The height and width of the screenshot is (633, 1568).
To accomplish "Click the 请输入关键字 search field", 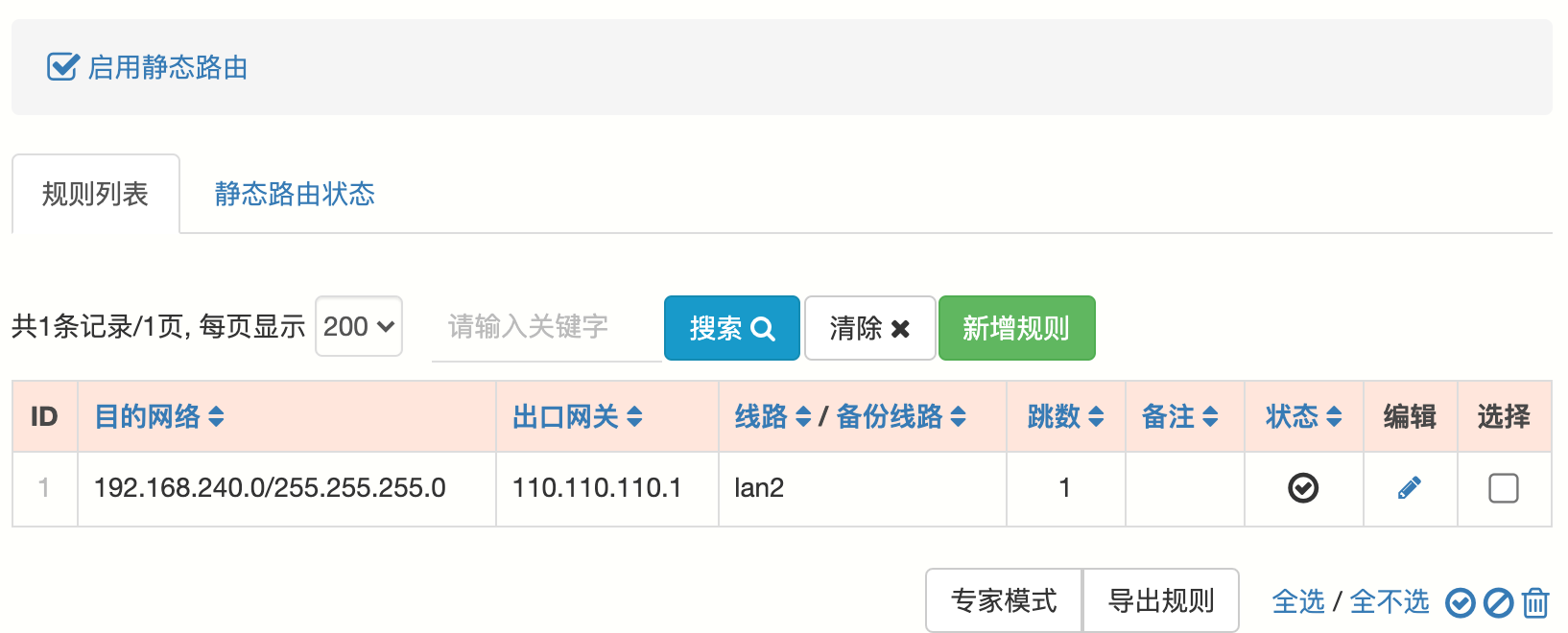I will coord(545,327).
